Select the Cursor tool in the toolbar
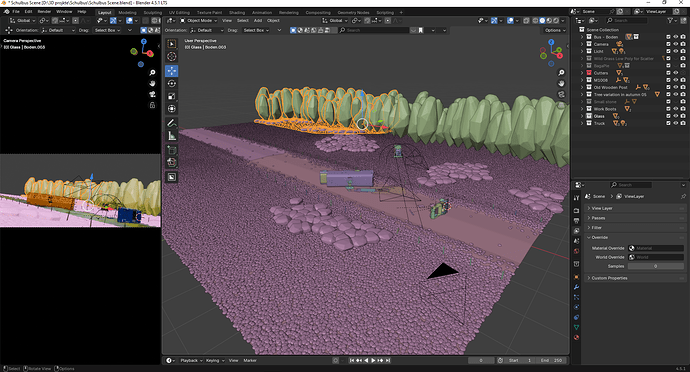690x372 pixels. [x=172, y=56]
